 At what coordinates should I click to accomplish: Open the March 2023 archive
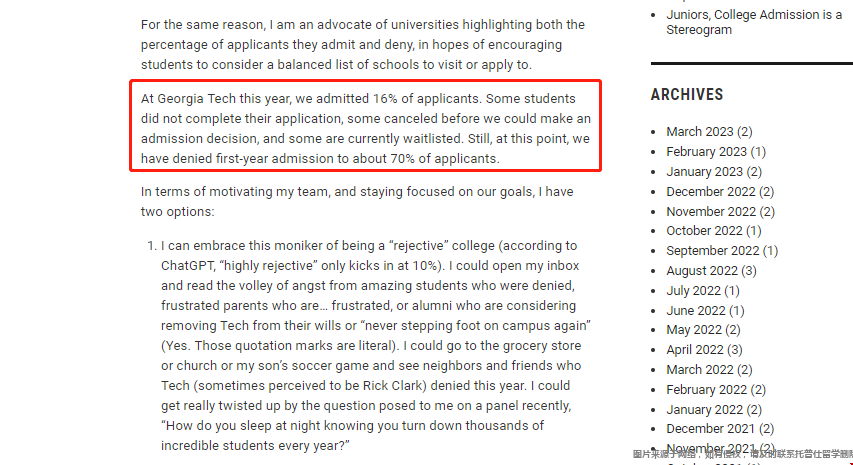tap(699, 132)
